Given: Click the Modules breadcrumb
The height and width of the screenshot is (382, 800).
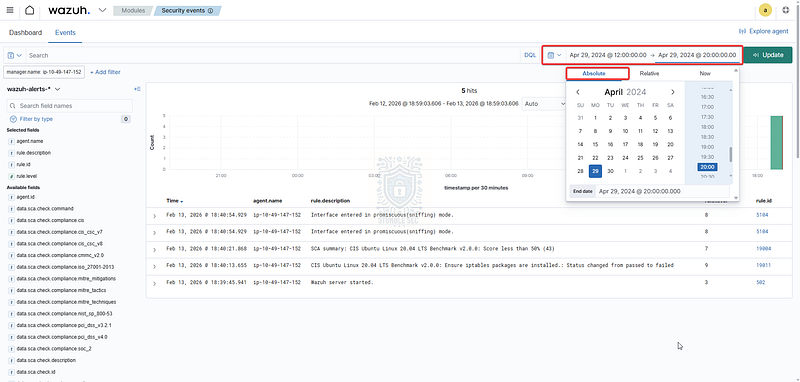Looking at the screenshot, I should [x=133, y=10].
